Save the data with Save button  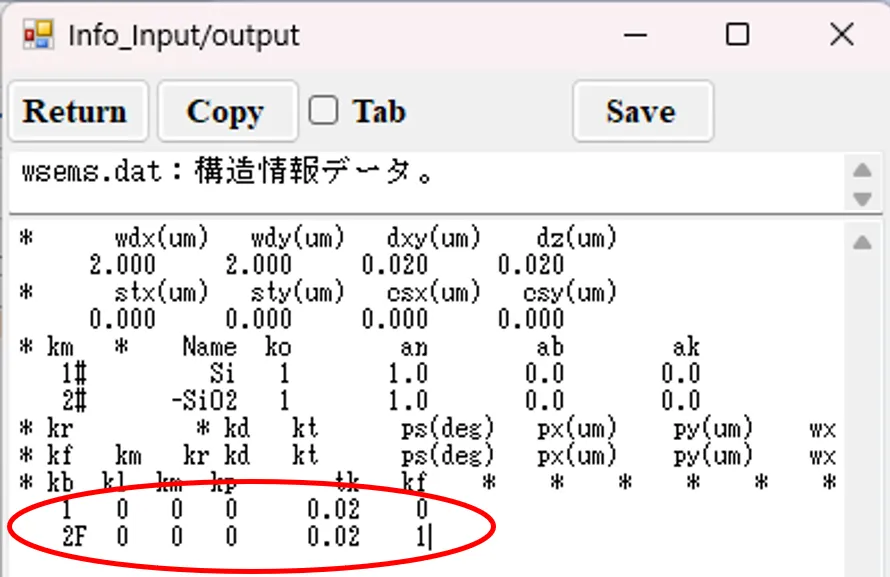pos(643,111)
